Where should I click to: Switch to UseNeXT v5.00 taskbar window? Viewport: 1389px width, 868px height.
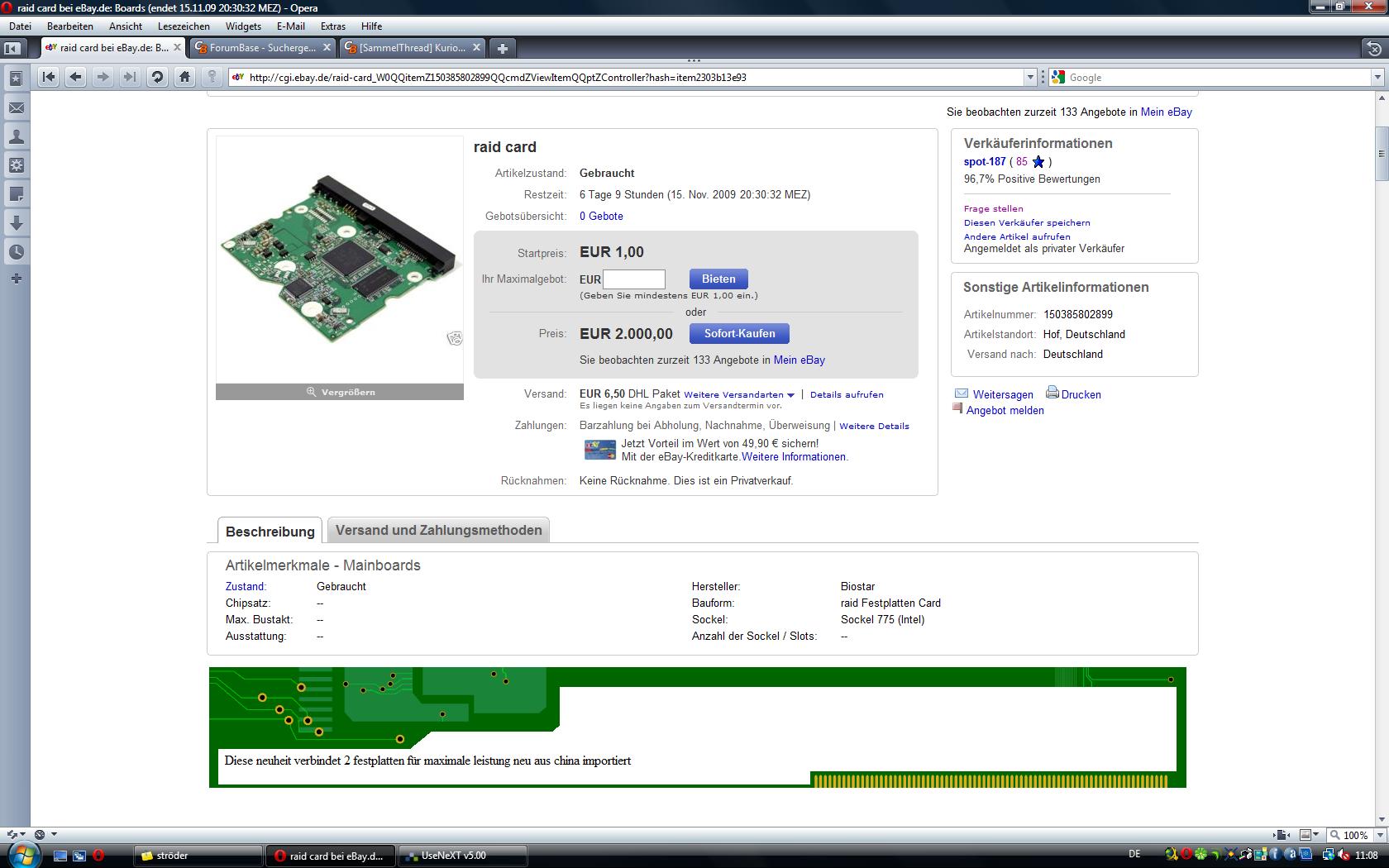(x=463, y=856)
